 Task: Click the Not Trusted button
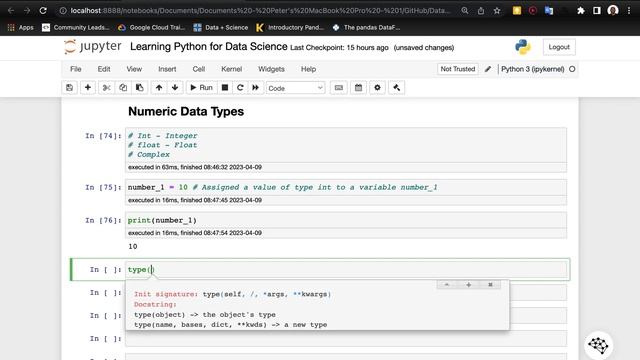[x=458, y=69]
